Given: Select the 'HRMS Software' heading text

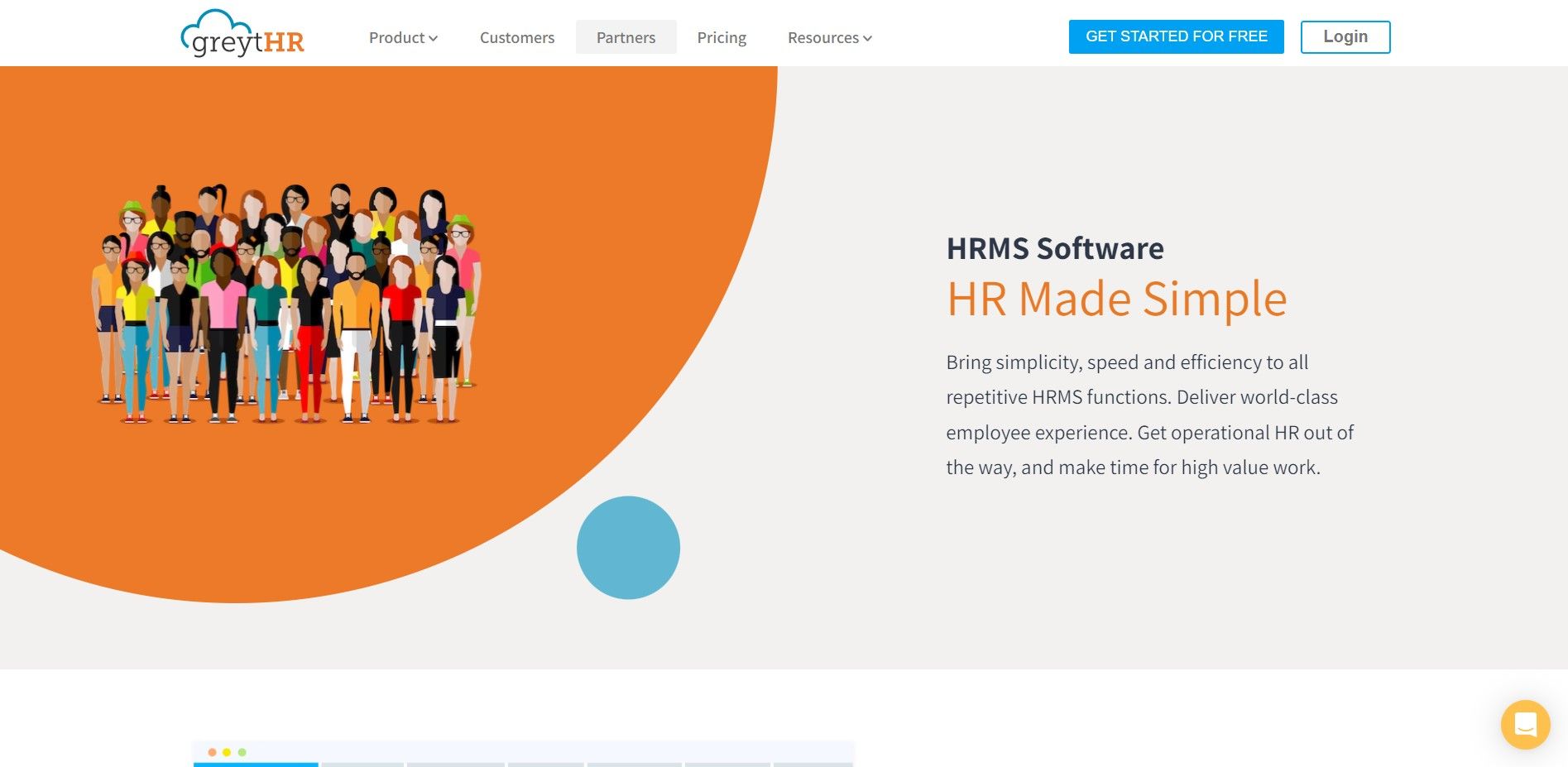Looking at the screenshot, I should [x=1055, y=248].
